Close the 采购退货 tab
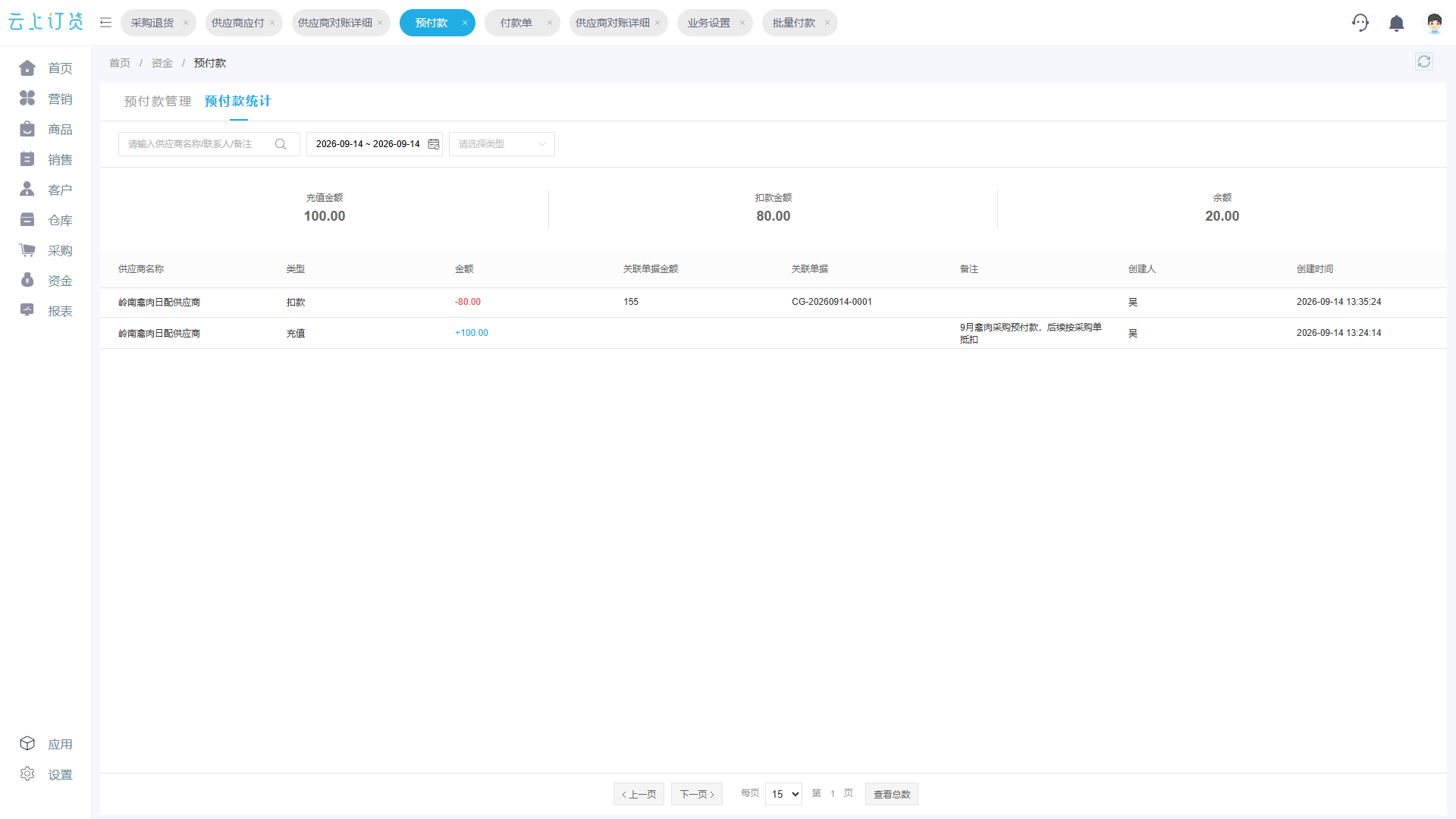This screenshot has height=819, width=1456. (x=186, y=23)
